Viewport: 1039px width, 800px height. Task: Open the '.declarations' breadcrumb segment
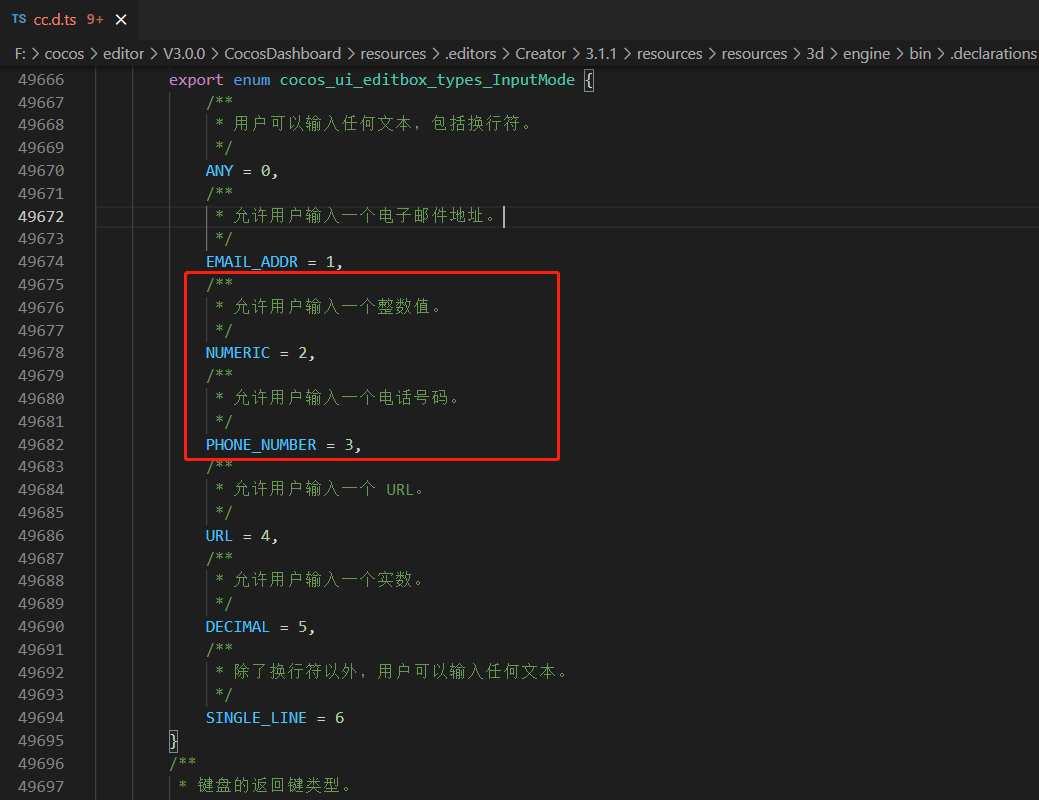click(x=994, y=54)
